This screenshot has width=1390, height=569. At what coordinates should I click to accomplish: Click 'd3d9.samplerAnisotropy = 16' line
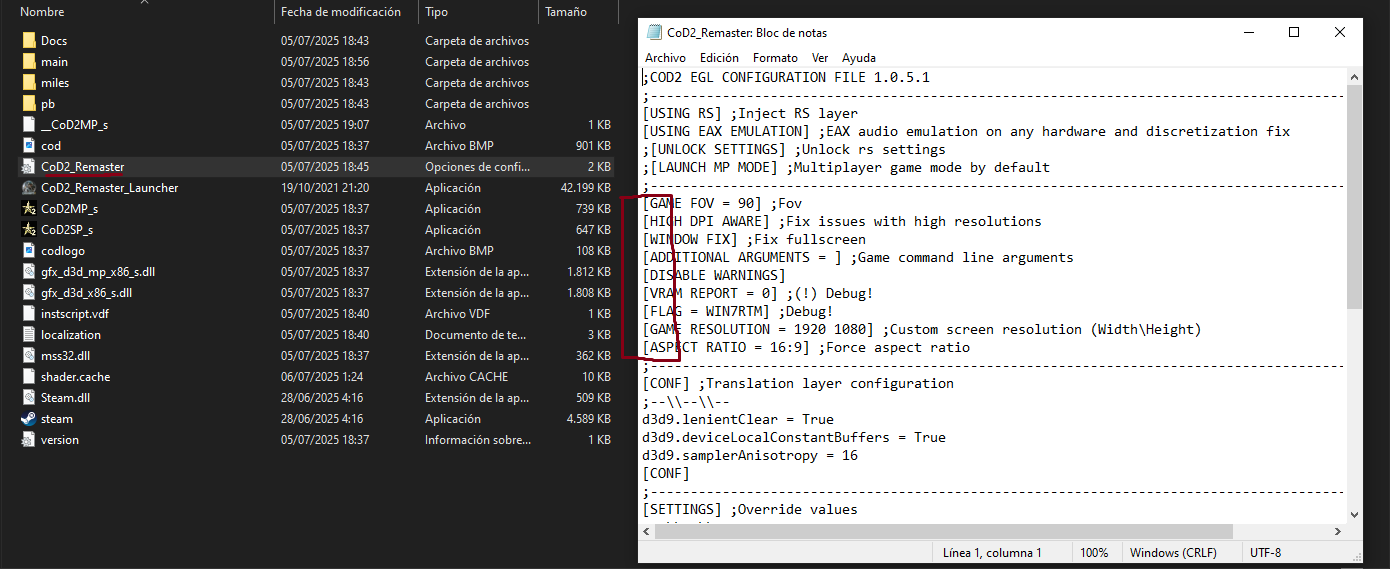tap(750, 455)
